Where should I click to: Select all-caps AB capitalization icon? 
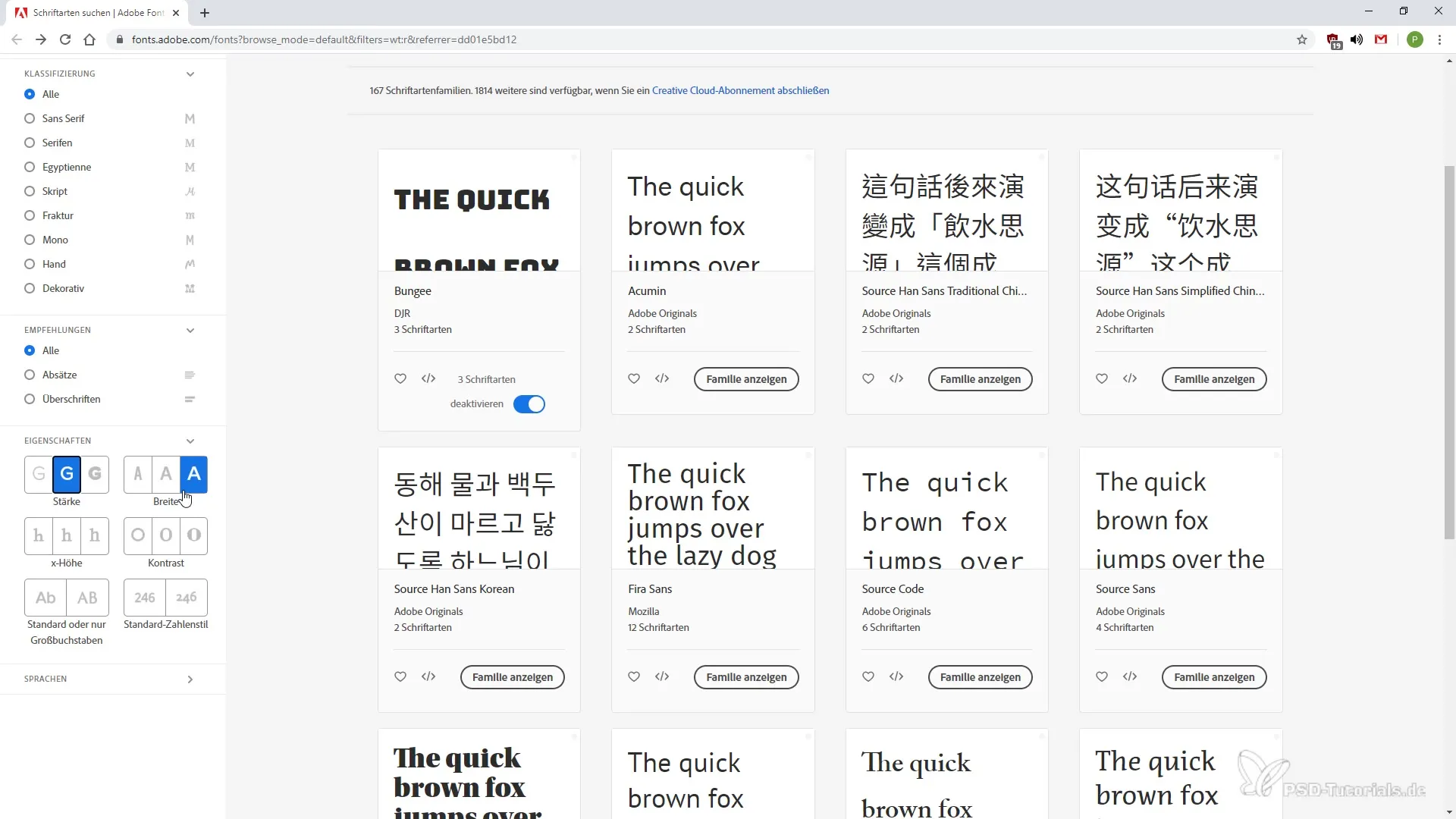coord(87,598)
